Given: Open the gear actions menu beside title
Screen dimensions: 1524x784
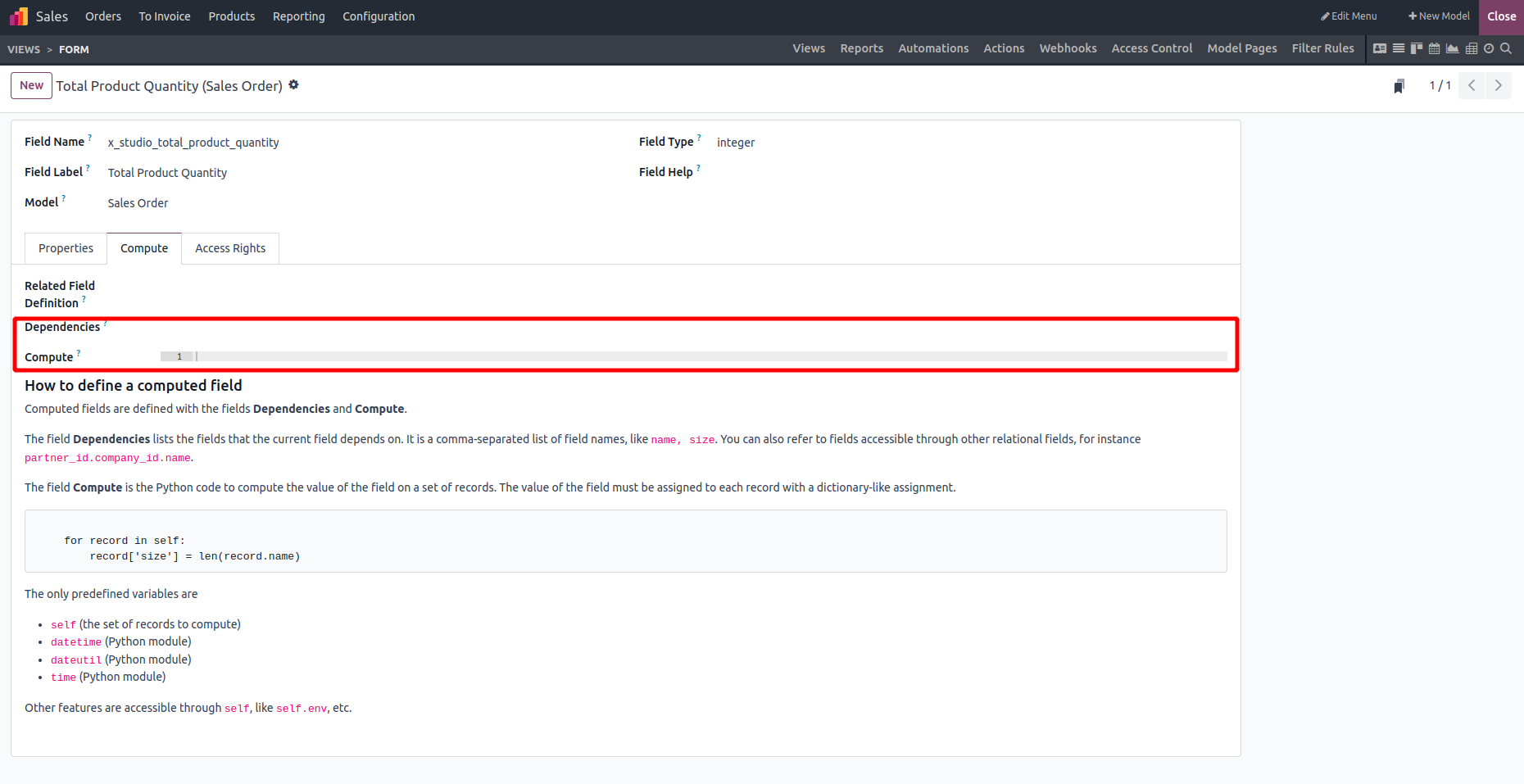Looking at the screenshot, I should point(294,85).
